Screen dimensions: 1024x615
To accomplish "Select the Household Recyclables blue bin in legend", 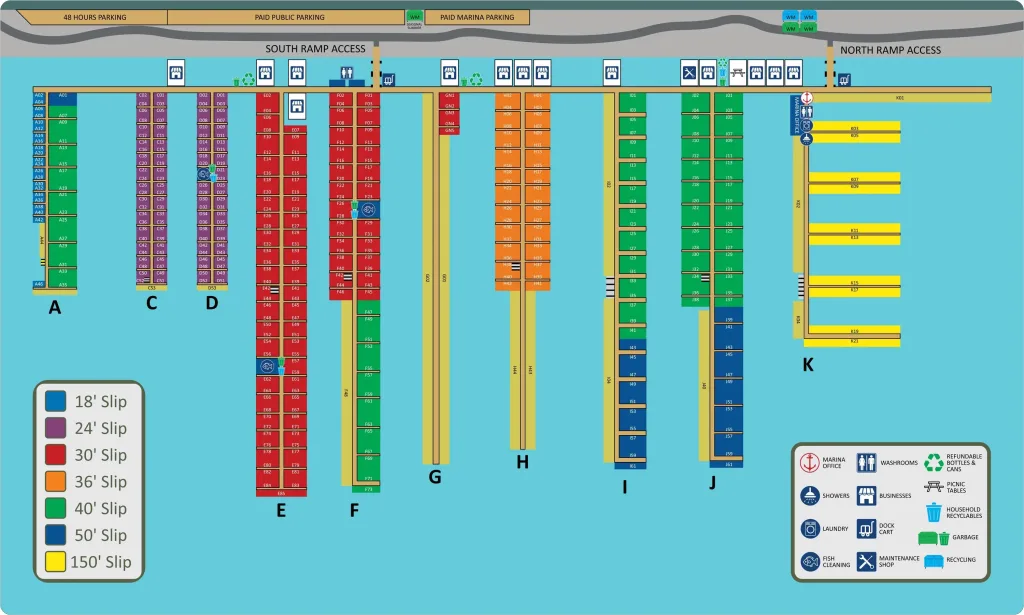I will tap(933, 512).
